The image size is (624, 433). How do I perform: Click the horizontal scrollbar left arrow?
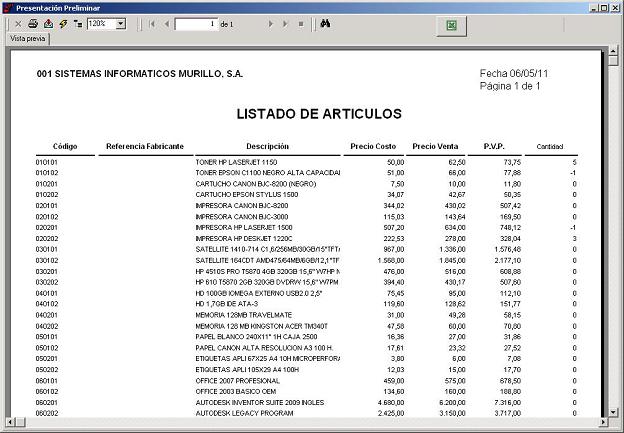[x=10, y=421]
